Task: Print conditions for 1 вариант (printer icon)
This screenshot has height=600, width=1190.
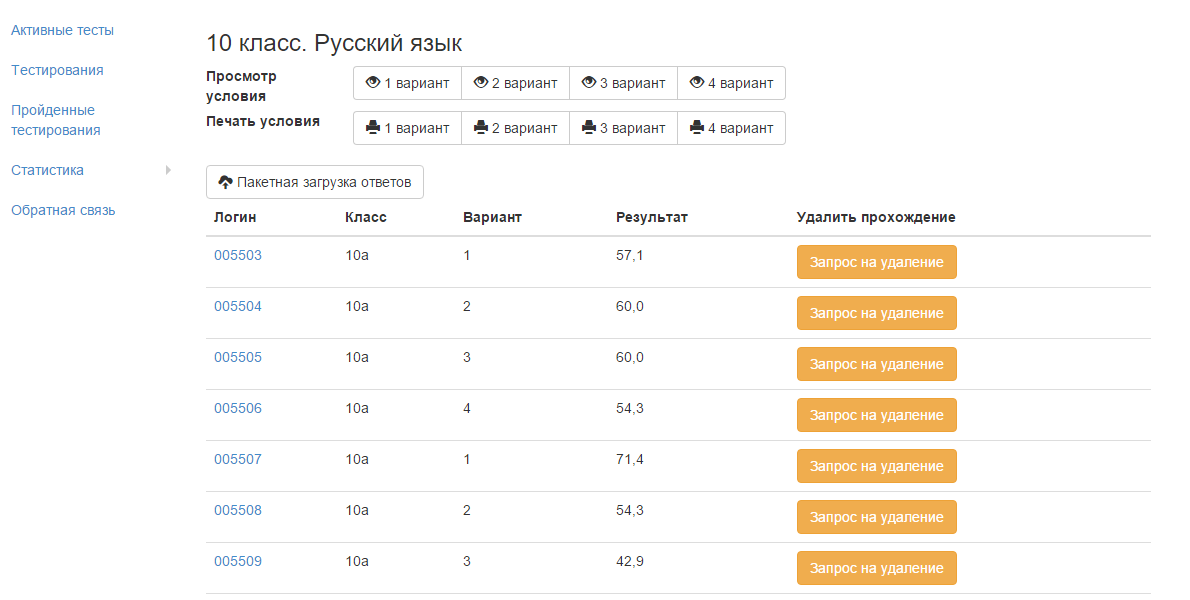Action: [x=407, y=128]
